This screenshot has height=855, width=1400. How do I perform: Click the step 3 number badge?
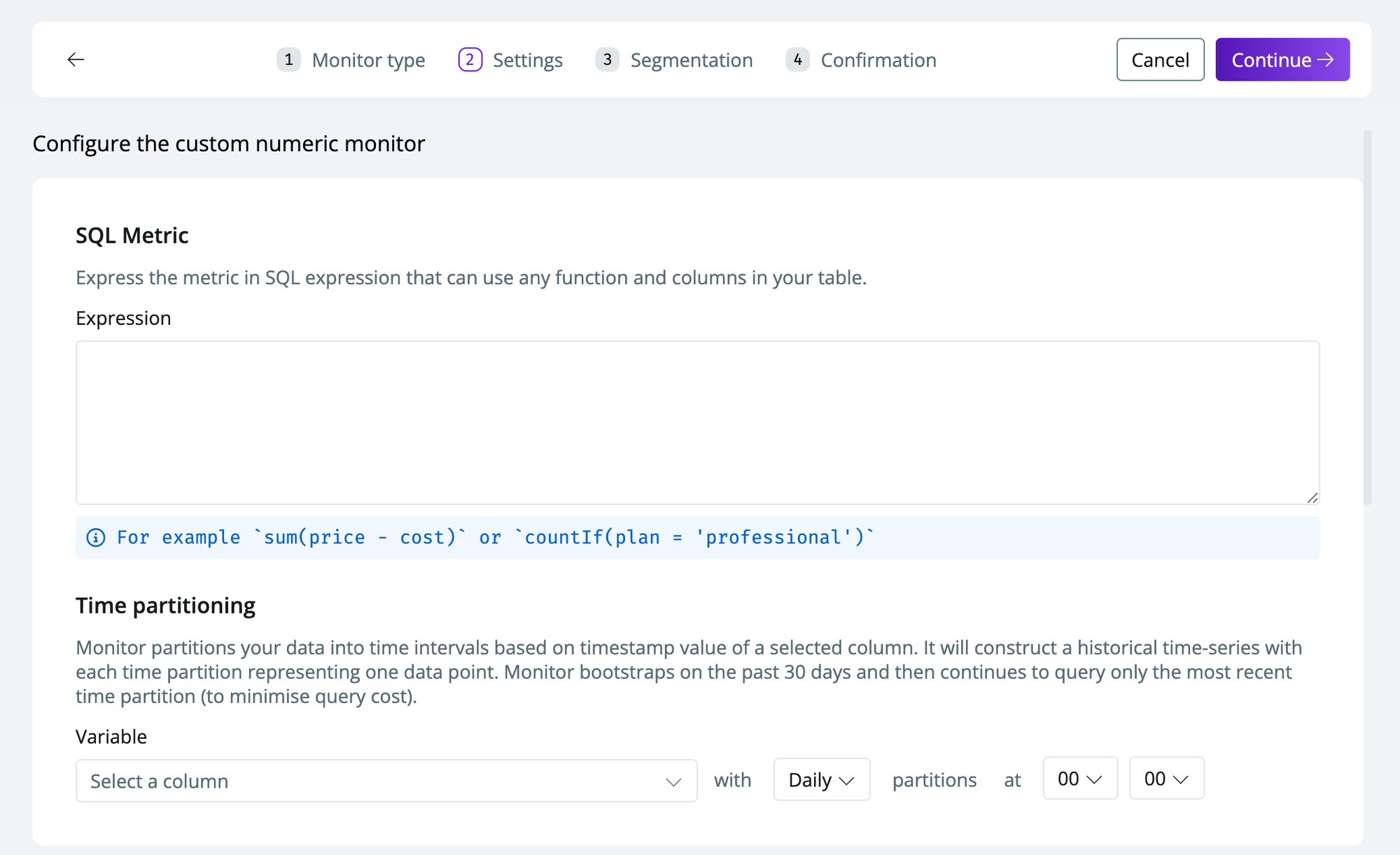[x=607, y=60]
